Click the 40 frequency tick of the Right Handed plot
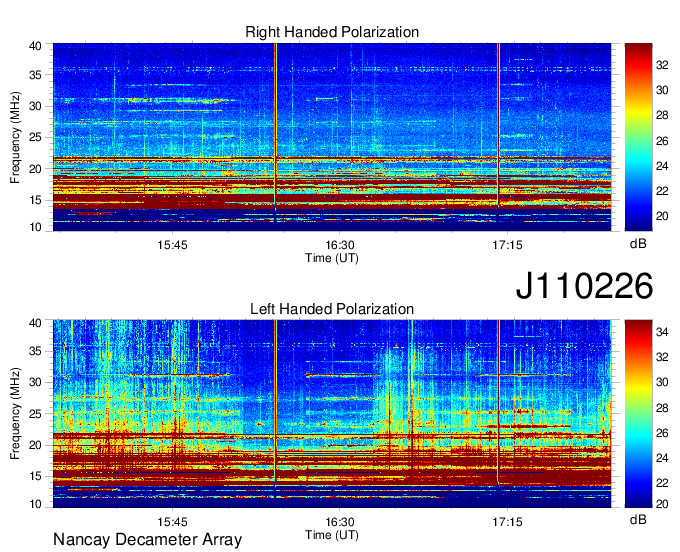The image size is (680, 552). pyautogui.click(x=35, y=46)
